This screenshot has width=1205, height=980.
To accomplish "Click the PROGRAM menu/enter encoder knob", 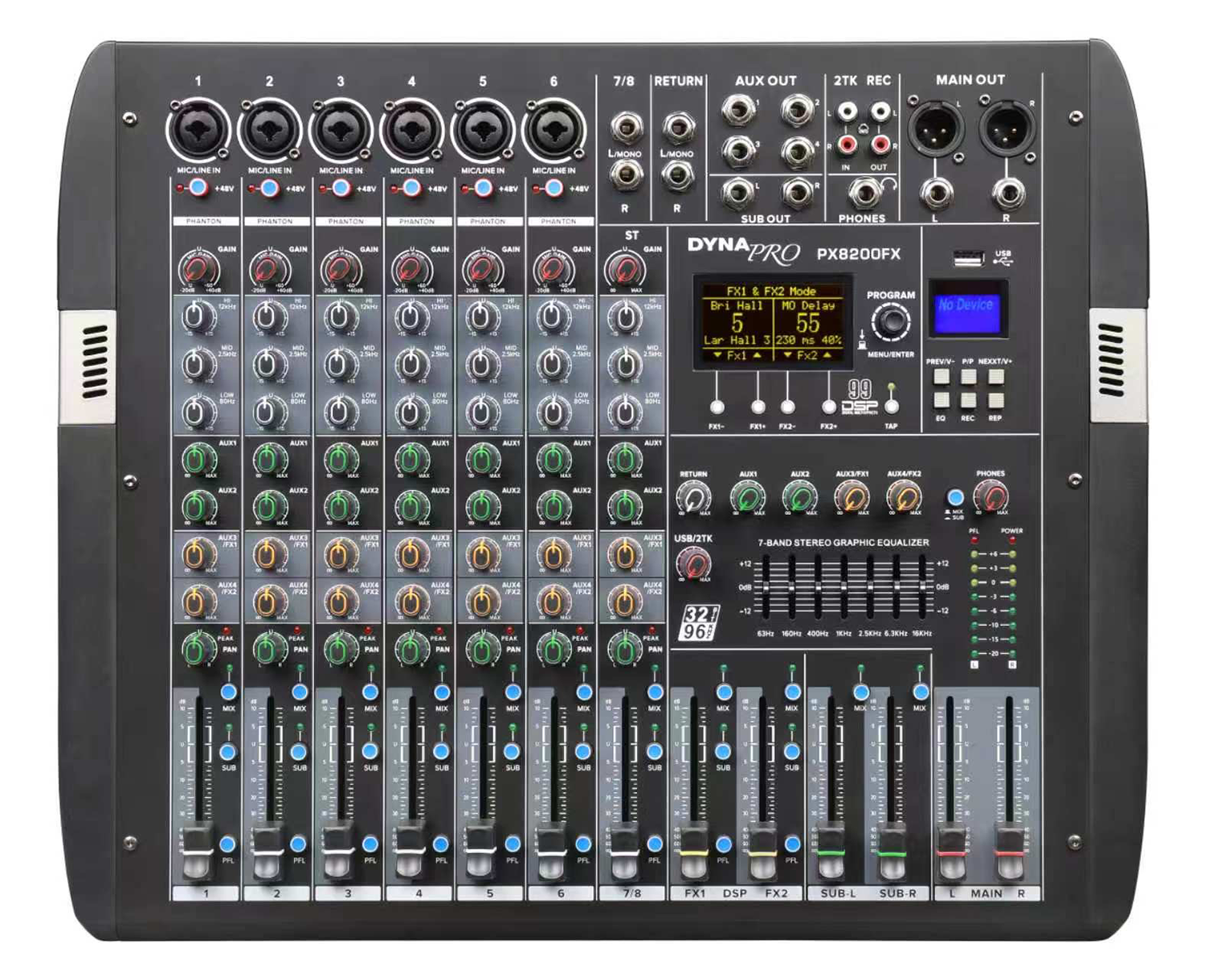I will (891, 323).
